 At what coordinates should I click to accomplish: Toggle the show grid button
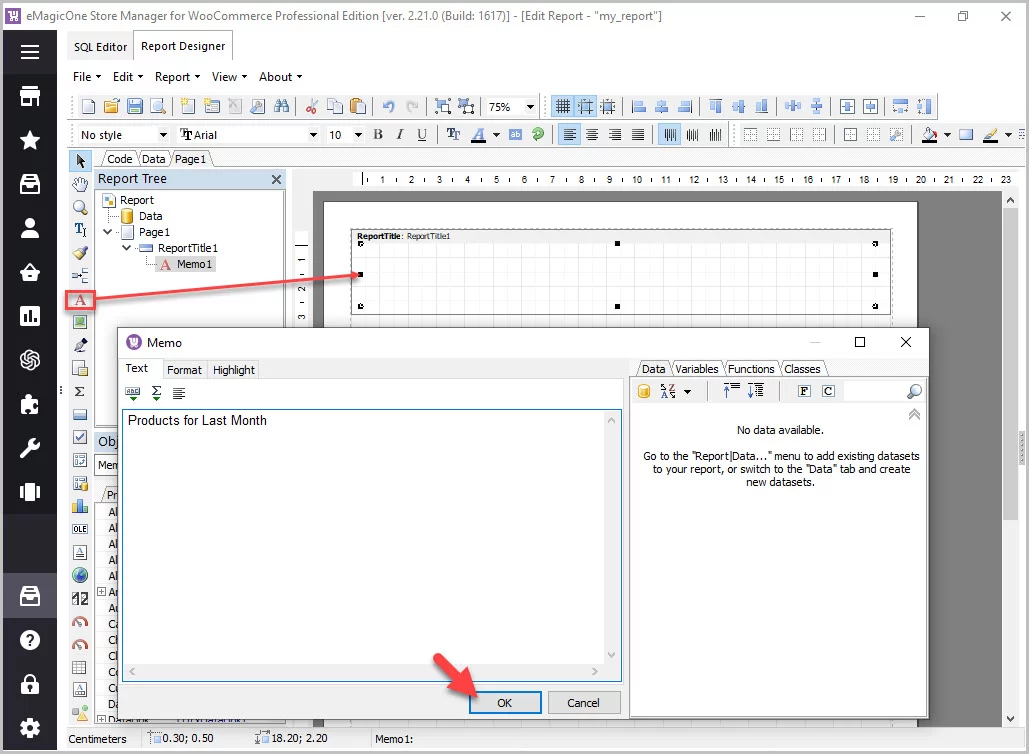563,107
